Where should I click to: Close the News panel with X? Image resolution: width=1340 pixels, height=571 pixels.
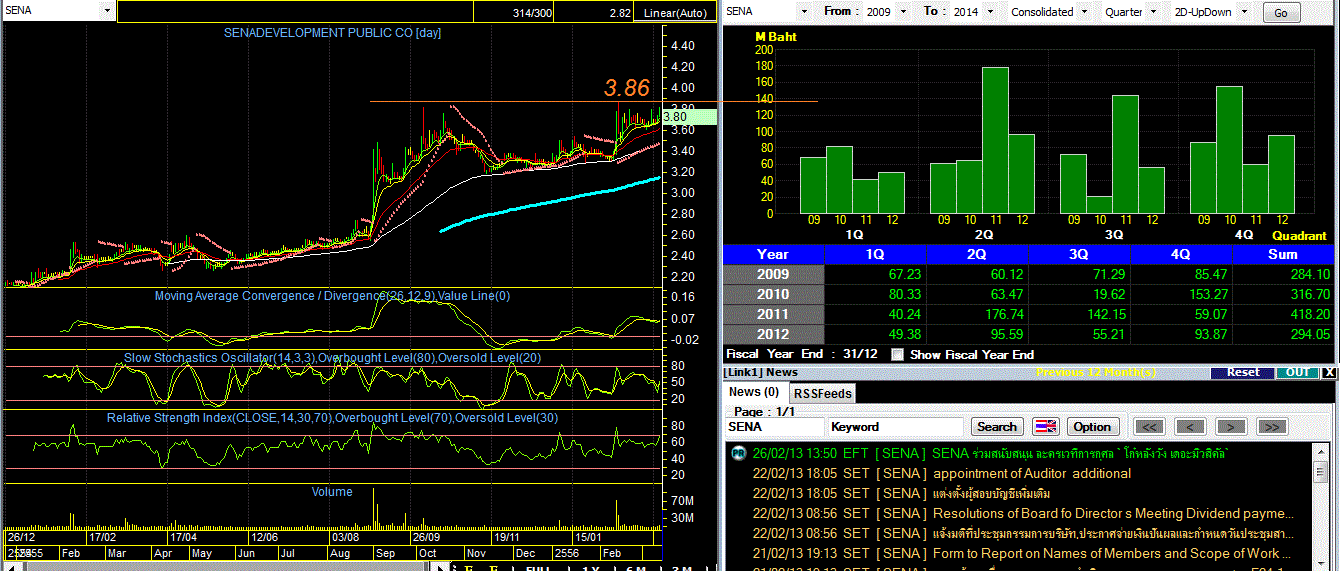(x=1329, y=372)
